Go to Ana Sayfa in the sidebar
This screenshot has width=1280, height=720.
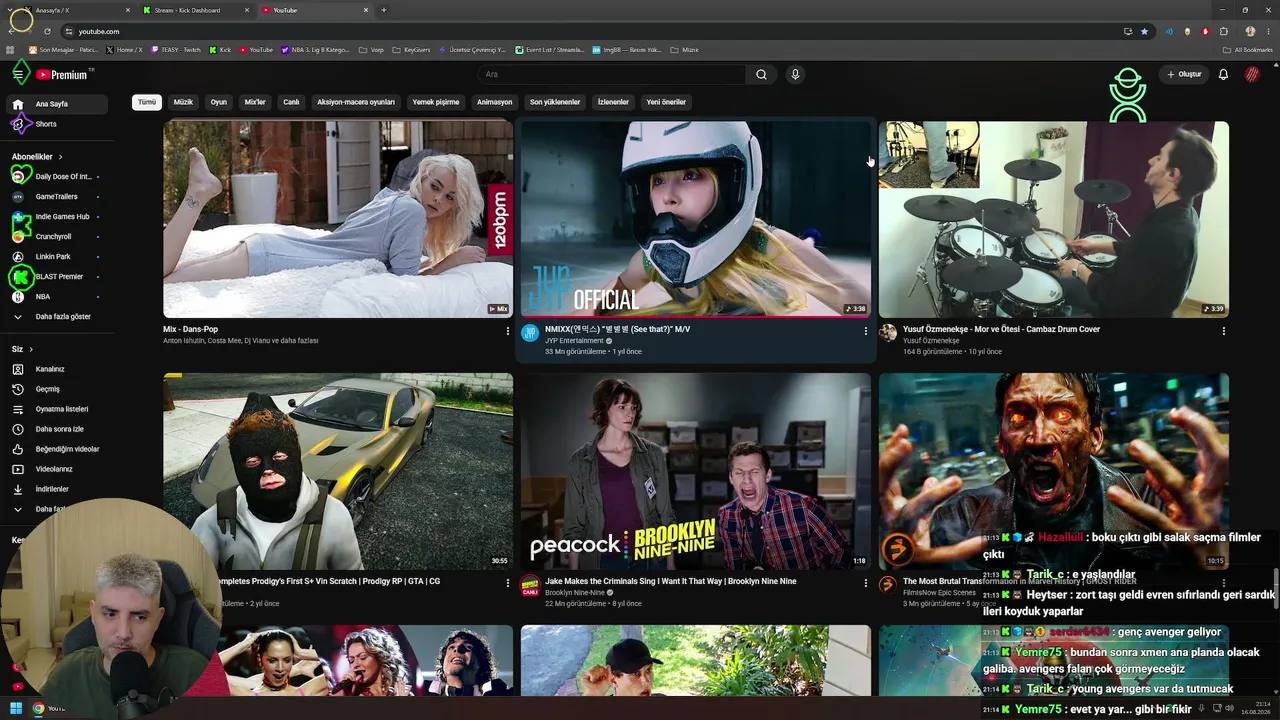pyautogui.click(x=58, y=104)
